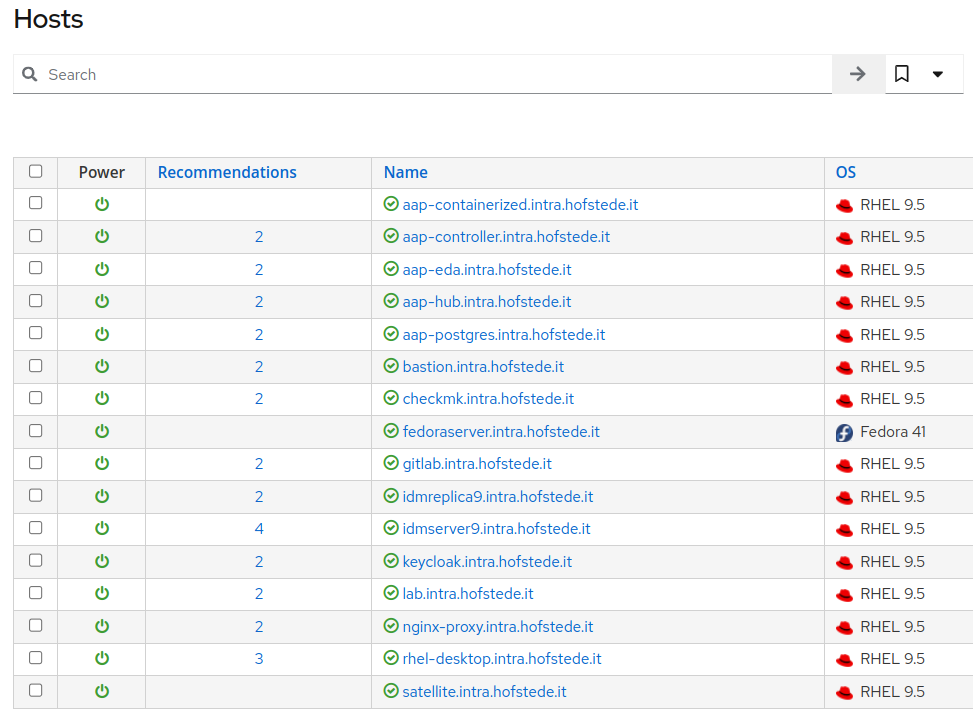973x713 pixels.
Task: Click Red Hat icon in bastion row
Action: tap(844, 367)
